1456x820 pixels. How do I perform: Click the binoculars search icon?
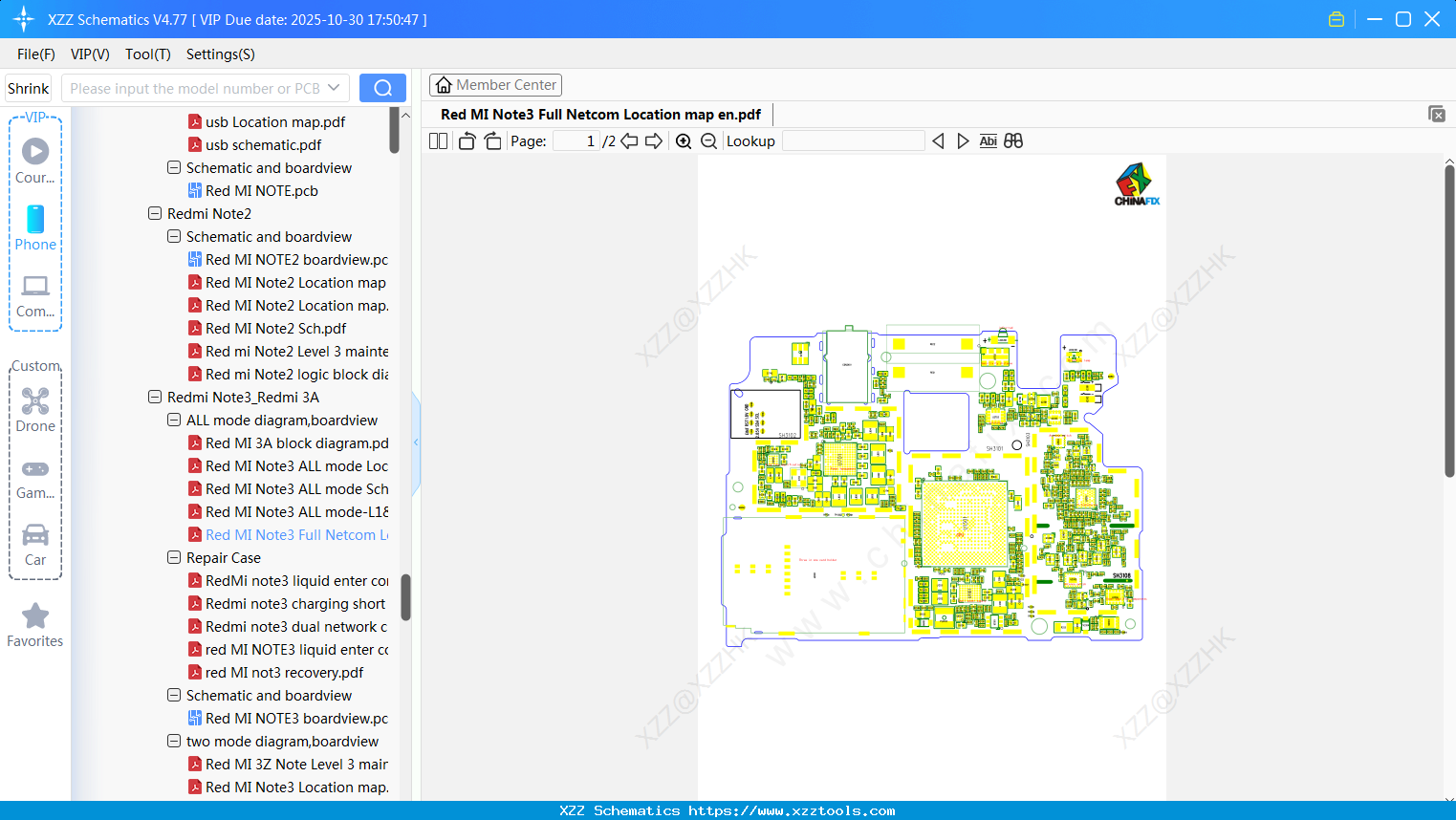(1013, 141)
